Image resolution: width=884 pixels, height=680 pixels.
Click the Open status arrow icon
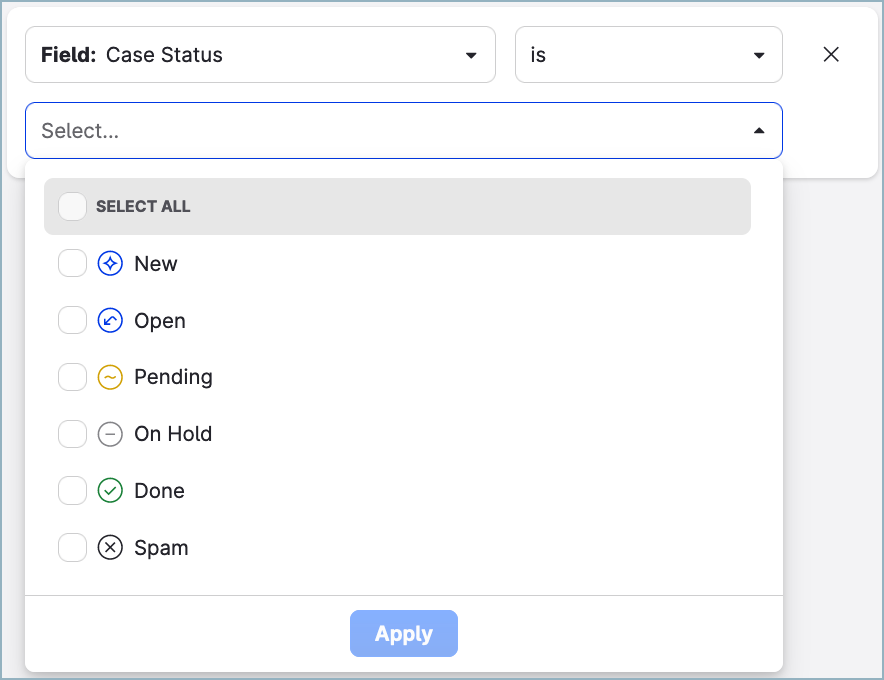(110, 321)
